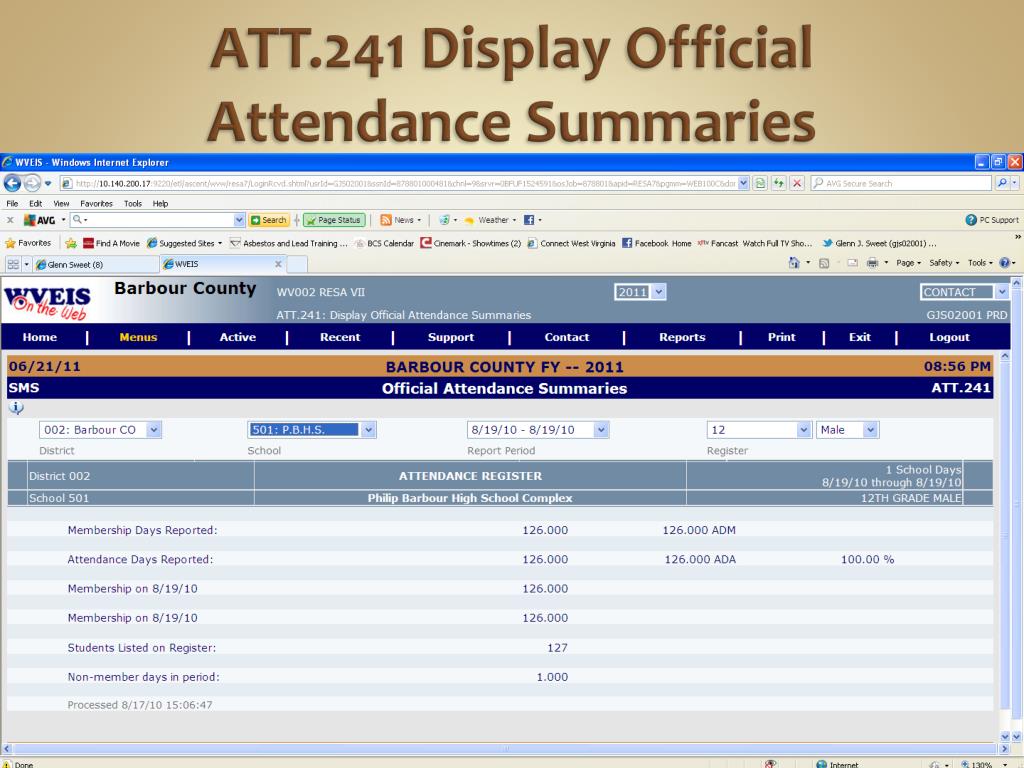Click the News RSS feed icon
Viewport: 1024px width, 768px height.
(386, 220)
